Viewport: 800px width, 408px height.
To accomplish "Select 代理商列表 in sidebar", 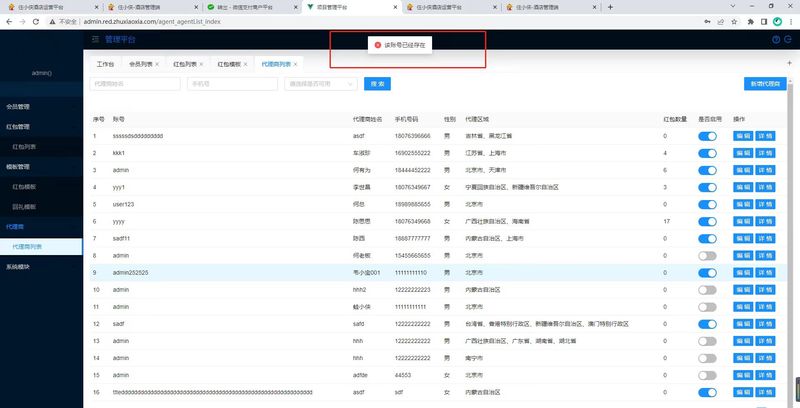I will (x=41, y=247).
